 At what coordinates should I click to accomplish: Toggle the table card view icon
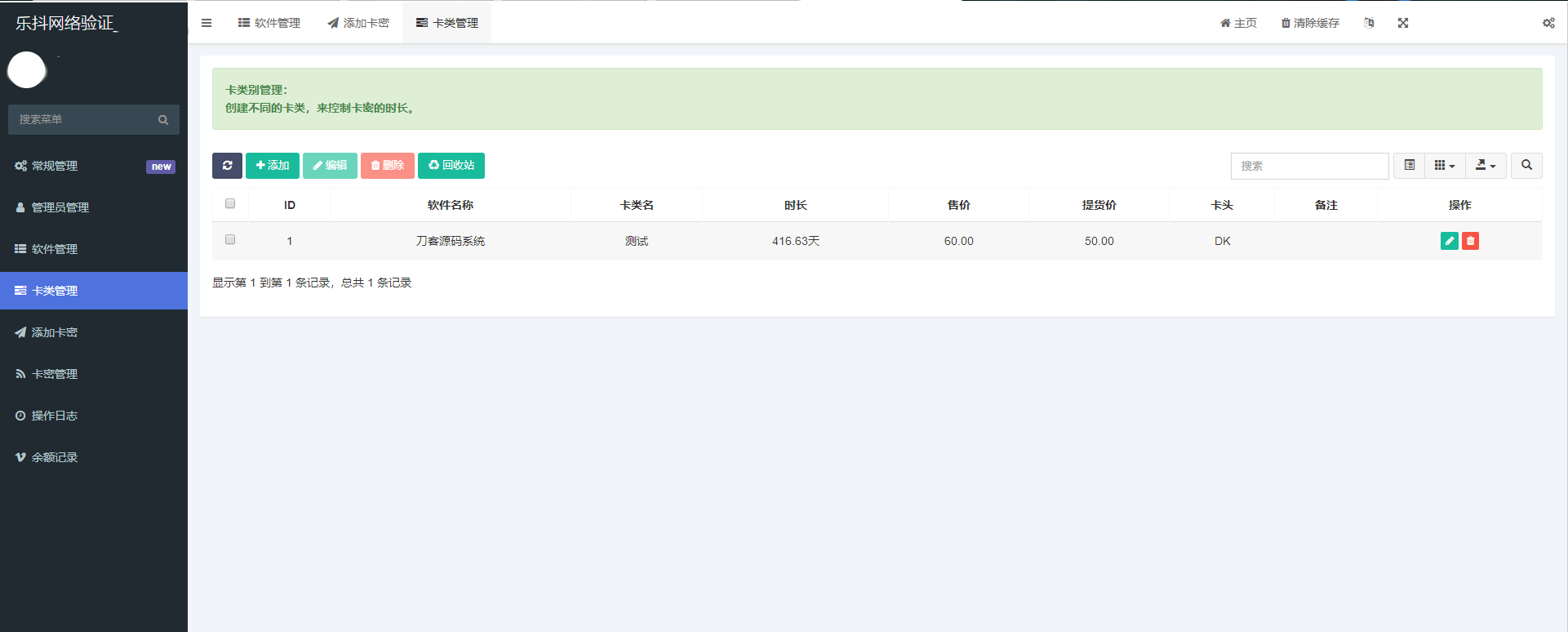[x=1409, y=166]
